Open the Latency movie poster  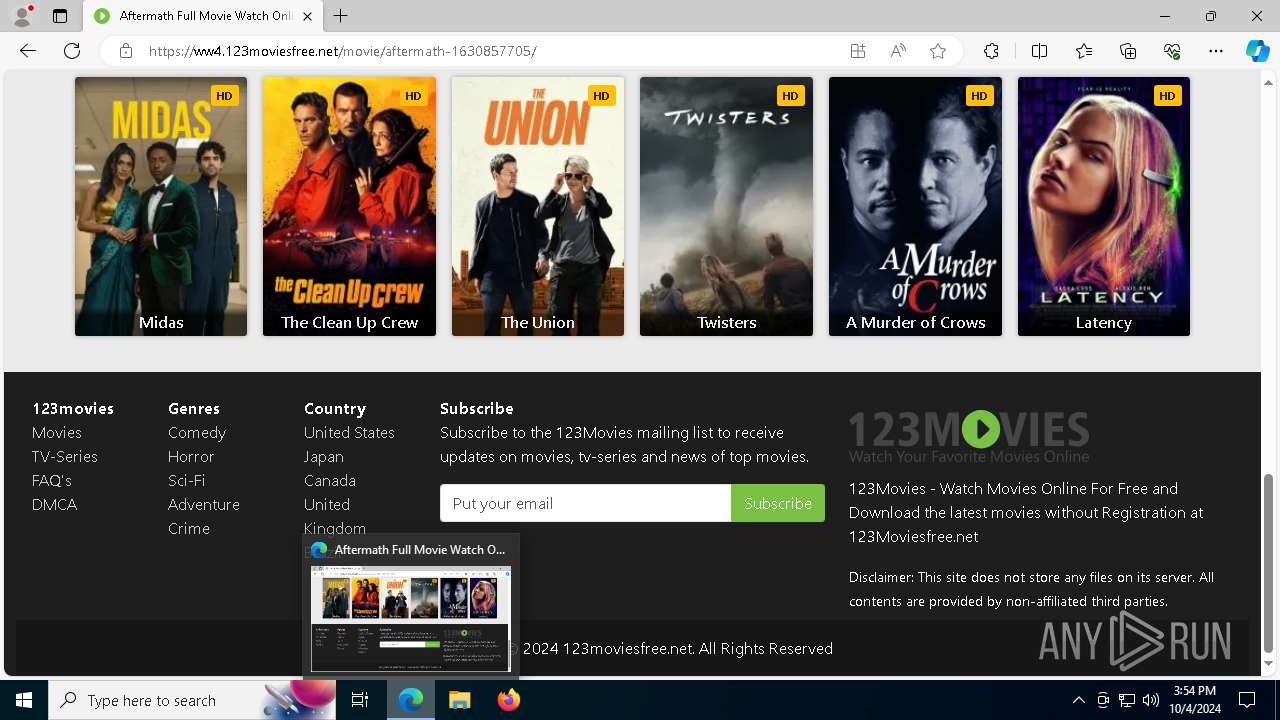coord(1104,206)
